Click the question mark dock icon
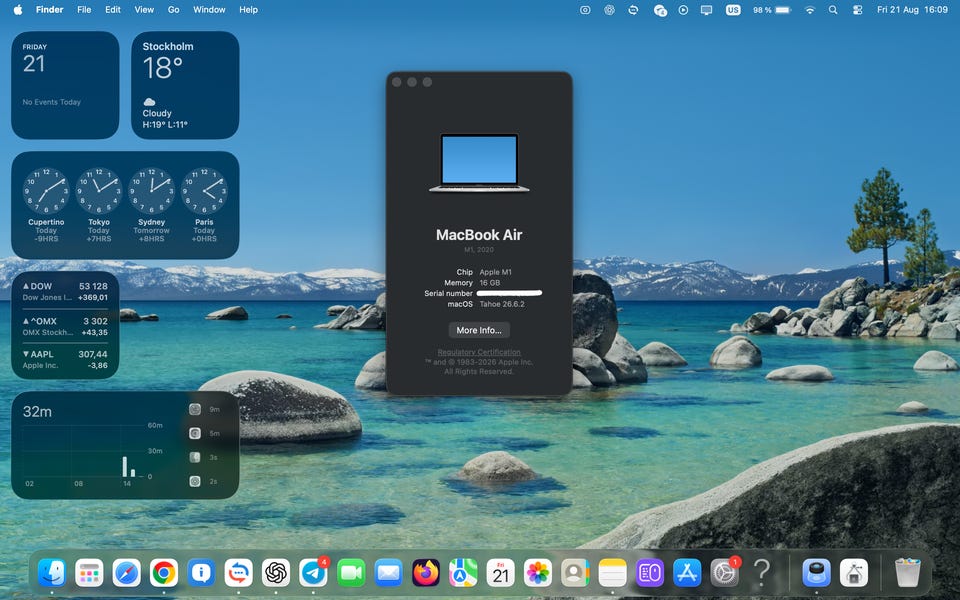The width and height of the screenshot is (960, 600). point(762,573)
